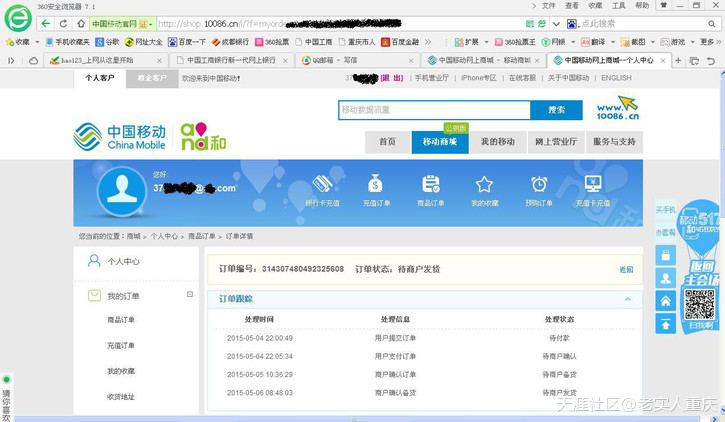Click the QR code thumbnail on the right

pos(700,304)
